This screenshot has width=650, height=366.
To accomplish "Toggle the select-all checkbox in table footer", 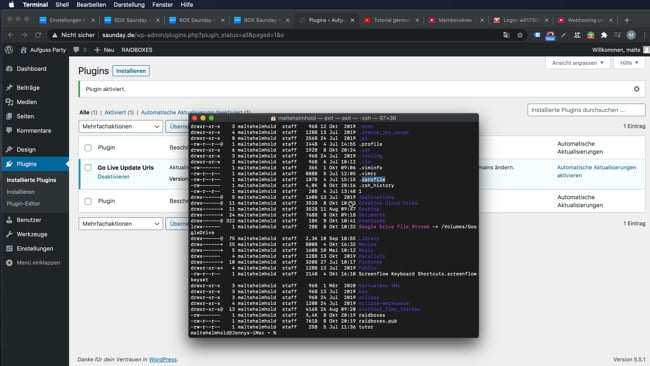I will click(88, 201).
